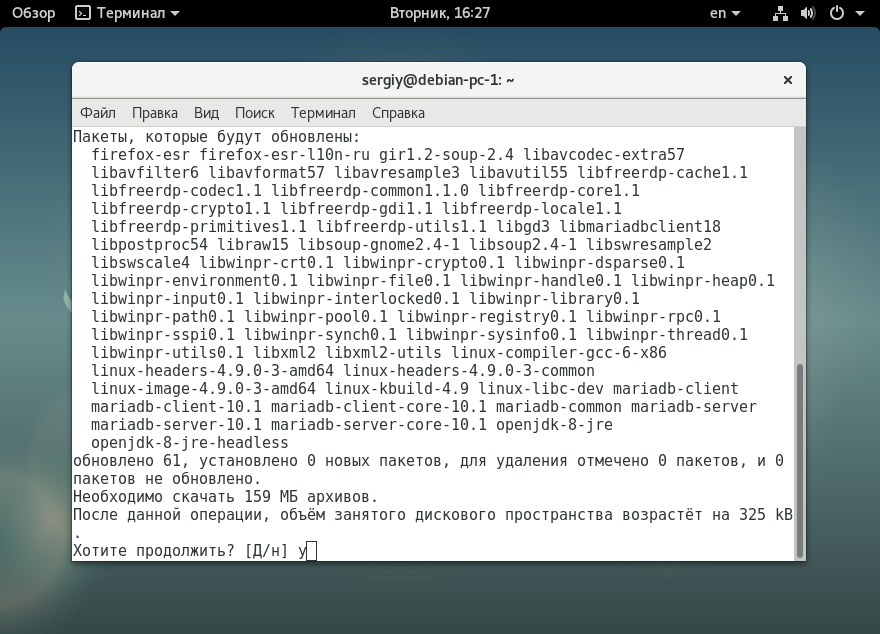880x634 pixels.
Task: Open the Поиск menu
Action: click(255, 113)
